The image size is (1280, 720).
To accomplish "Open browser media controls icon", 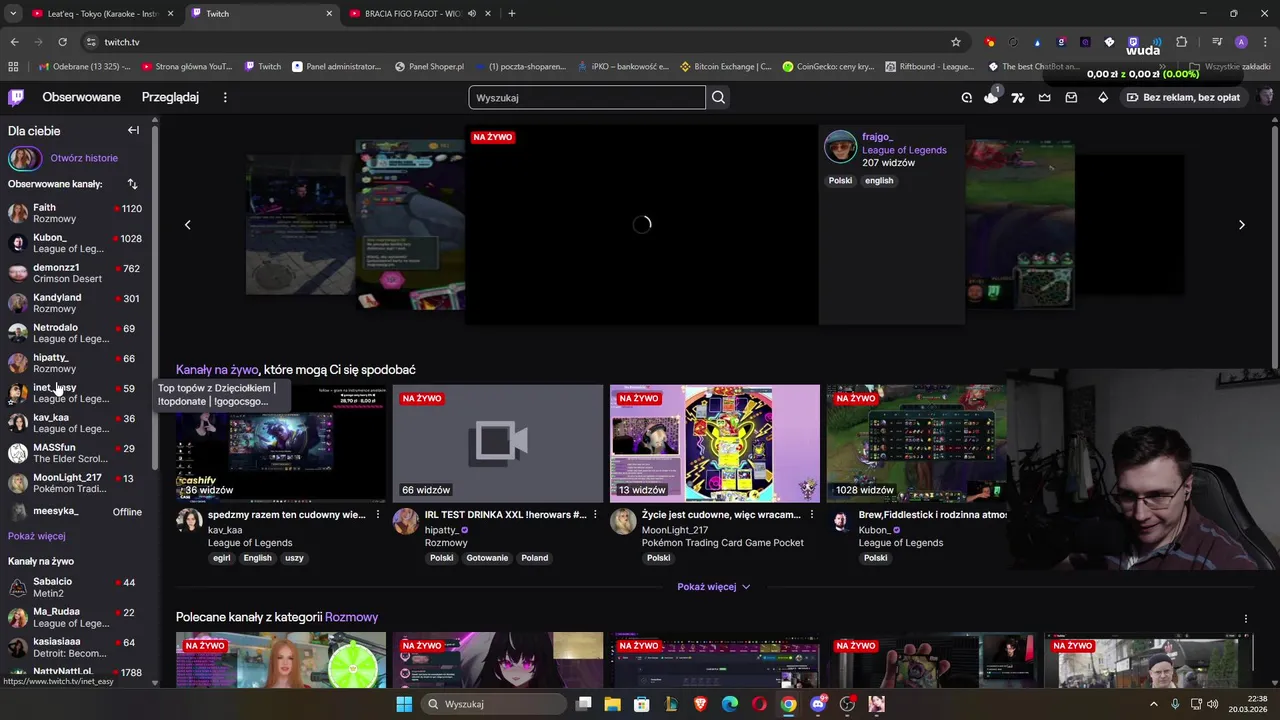I will point(1217,42).
